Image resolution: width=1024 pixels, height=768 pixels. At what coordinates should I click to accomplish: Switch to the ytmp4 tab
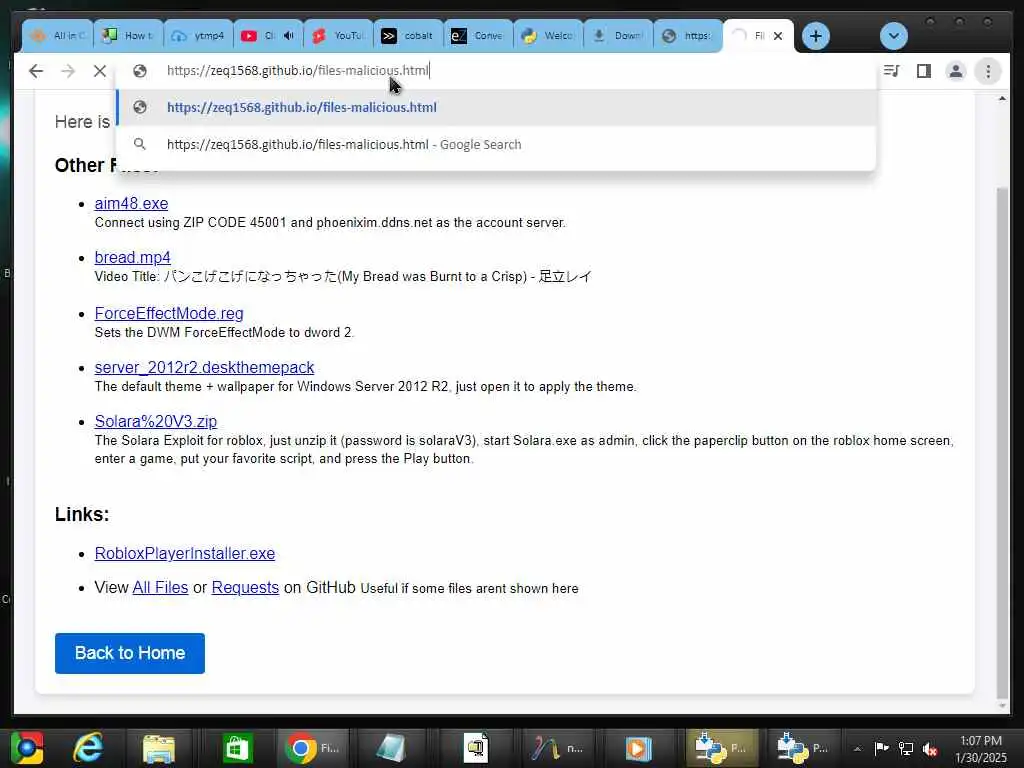(x=199, y=36)
